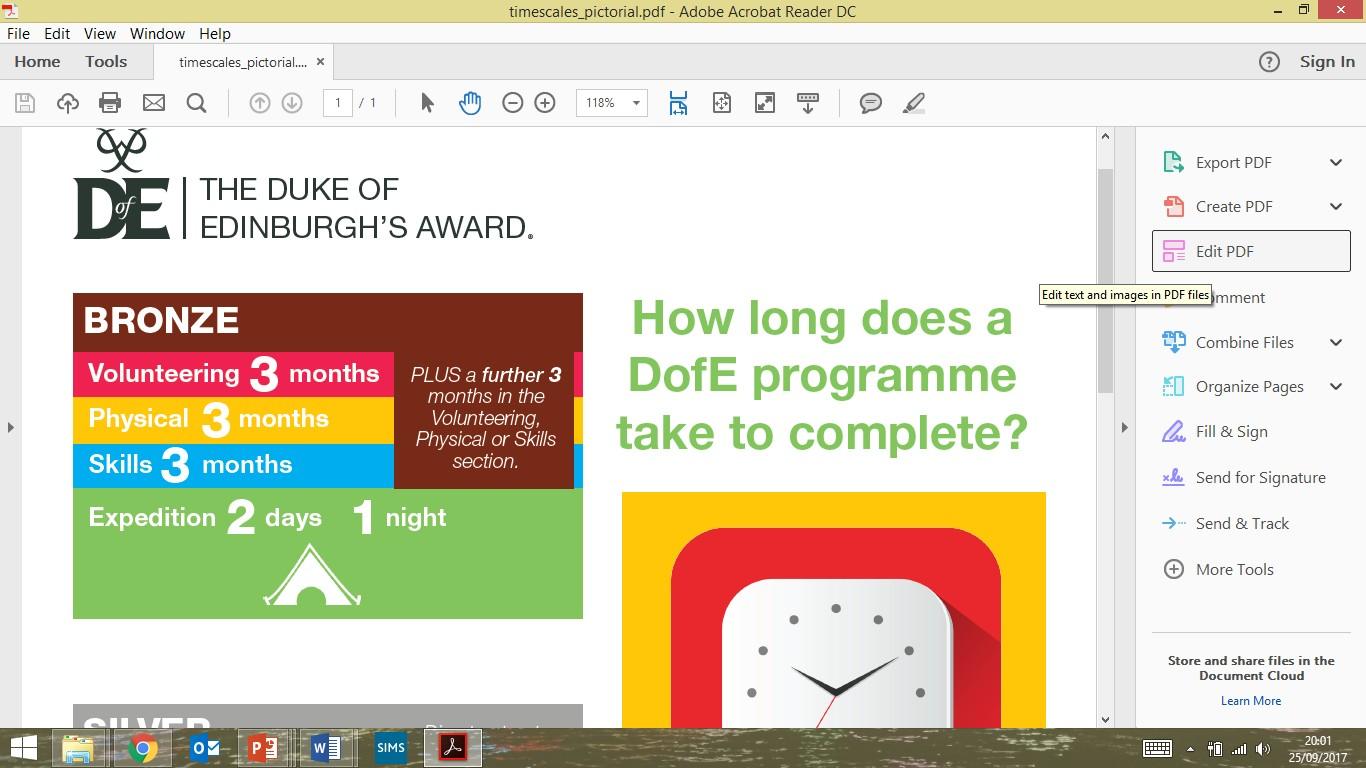Open the Windows Start menu
Screen dimensions: 1366x768
23,748
